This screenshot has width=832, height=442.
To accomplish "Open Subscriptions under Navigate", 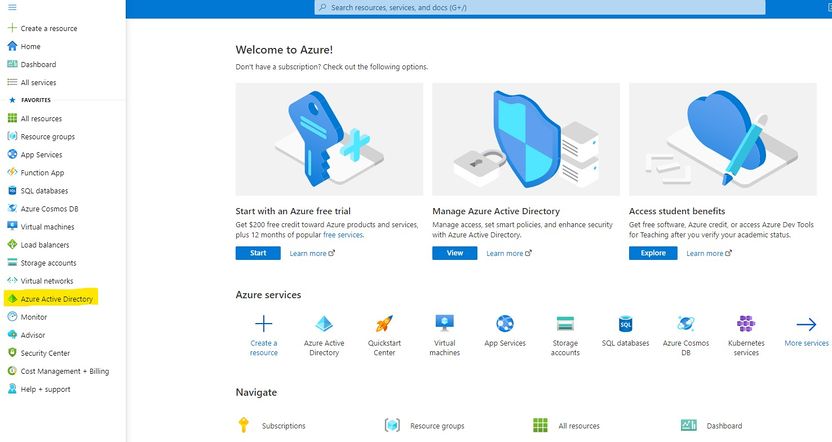I will 283,426.
